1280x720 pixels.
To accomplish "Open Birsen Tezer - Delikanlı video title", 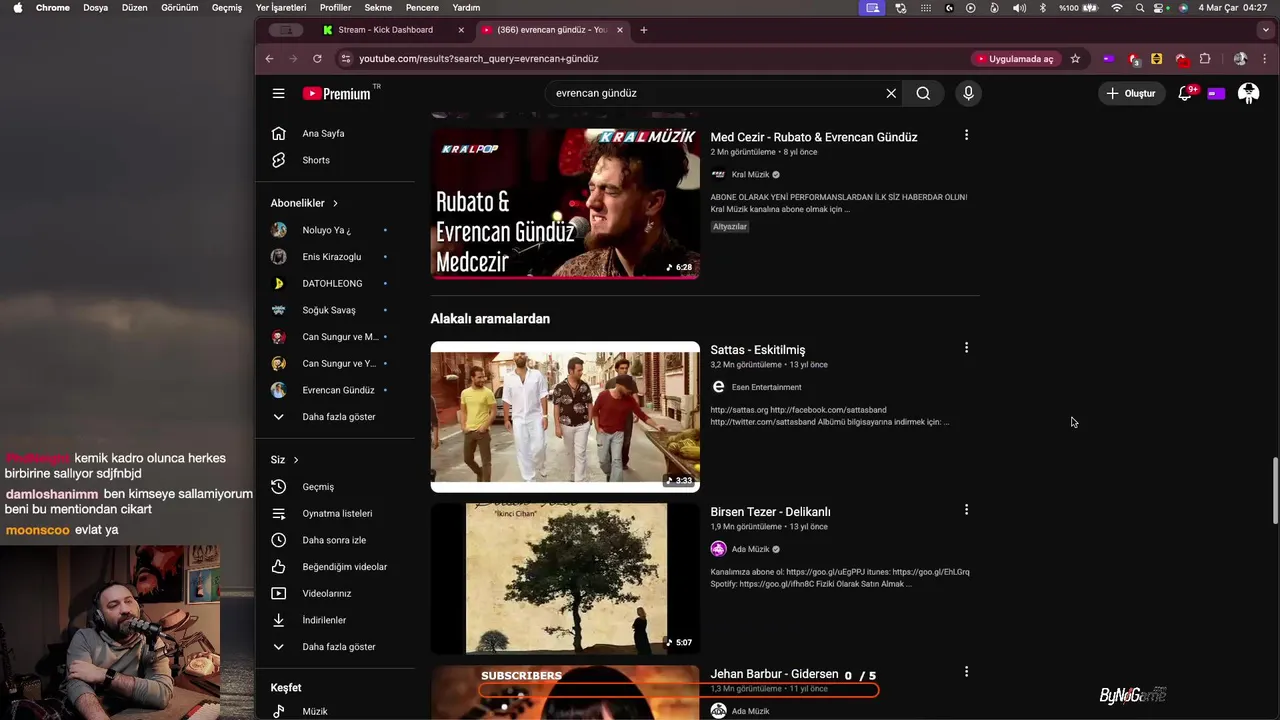I will [770, 512].
